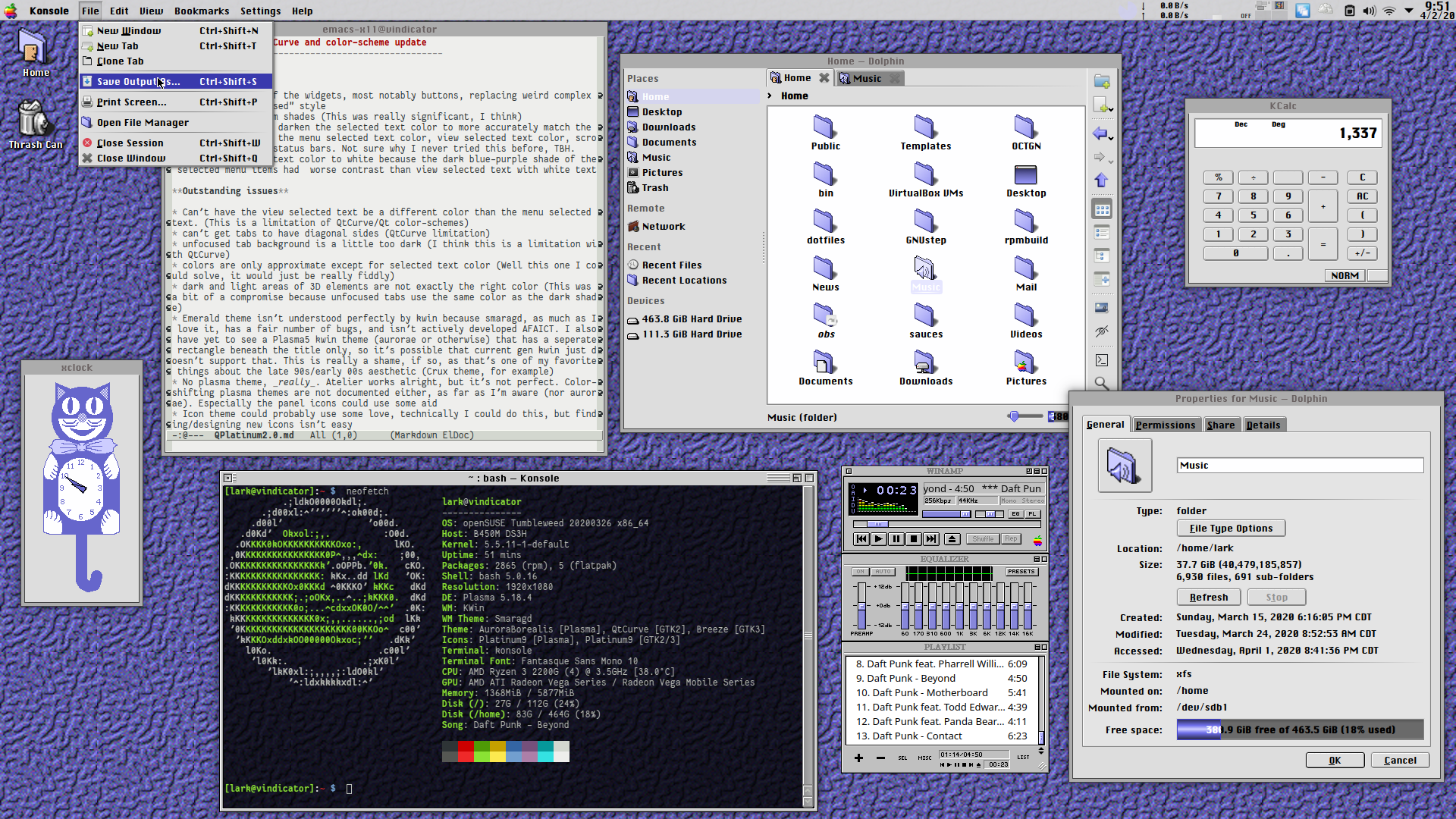Click the volume icon in the system tray

pos(1369,11)
